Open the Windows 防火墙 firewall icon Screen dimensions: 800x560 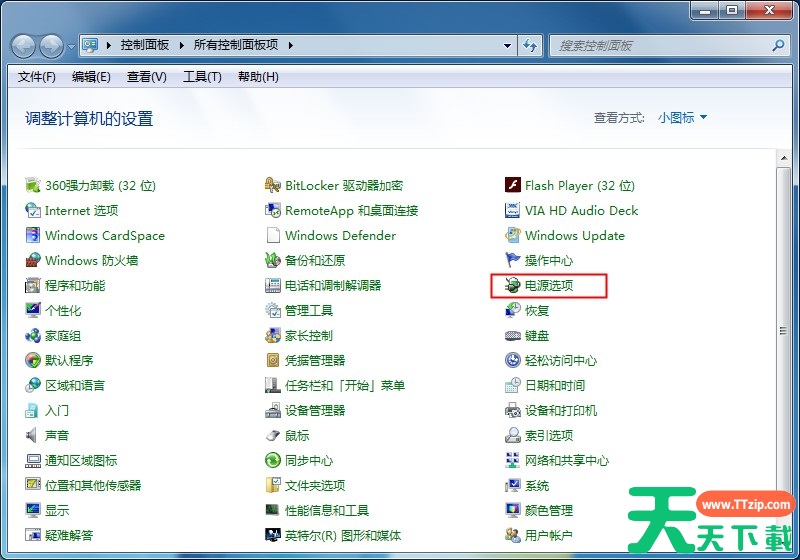coord(33,260)
